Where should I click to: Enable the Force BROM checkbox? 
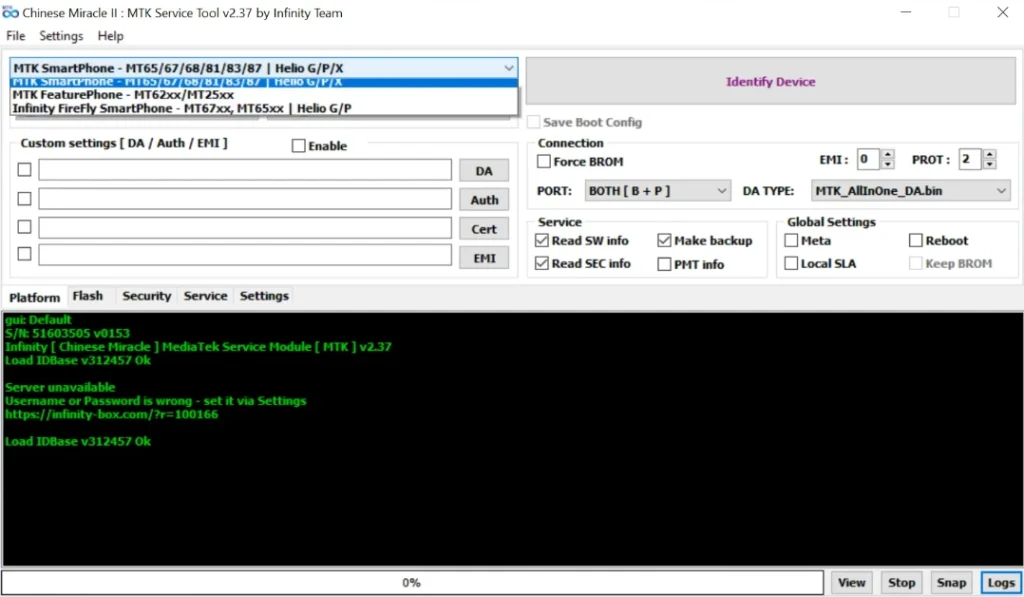(544, 162)
